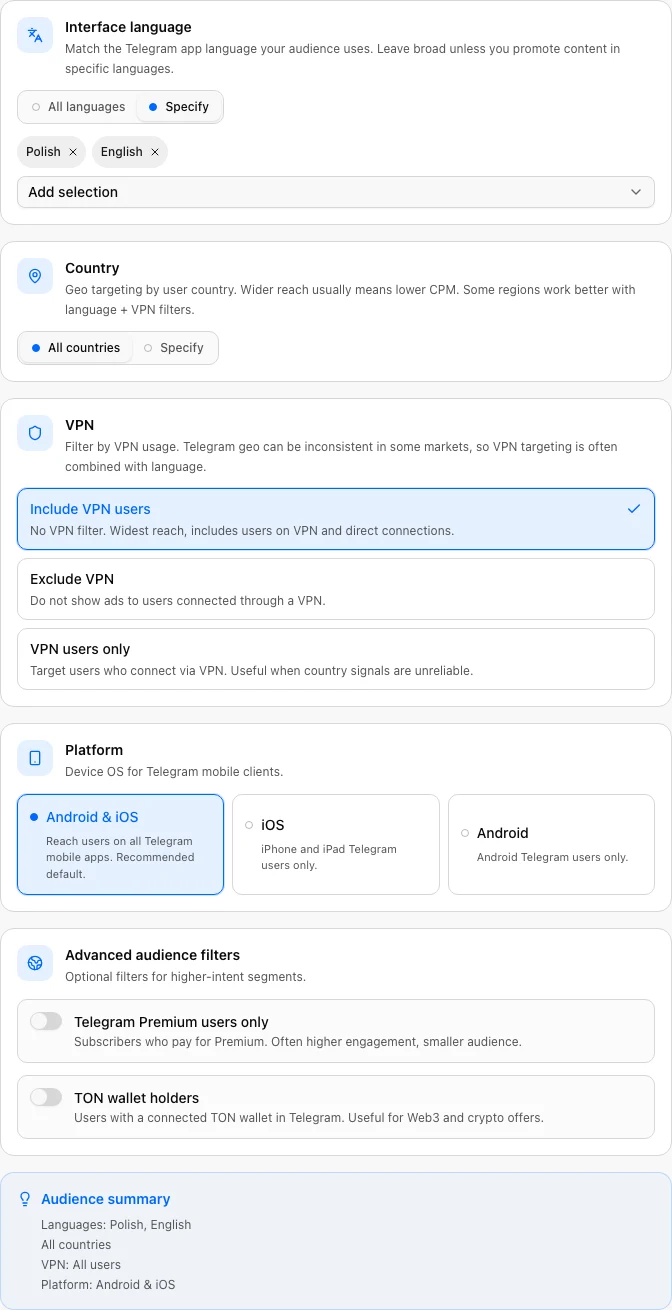Image resolution: width=672 pixels, height=1310 pixels.
Task: Click the VPN shield icon
Action: tap(35, 433)
